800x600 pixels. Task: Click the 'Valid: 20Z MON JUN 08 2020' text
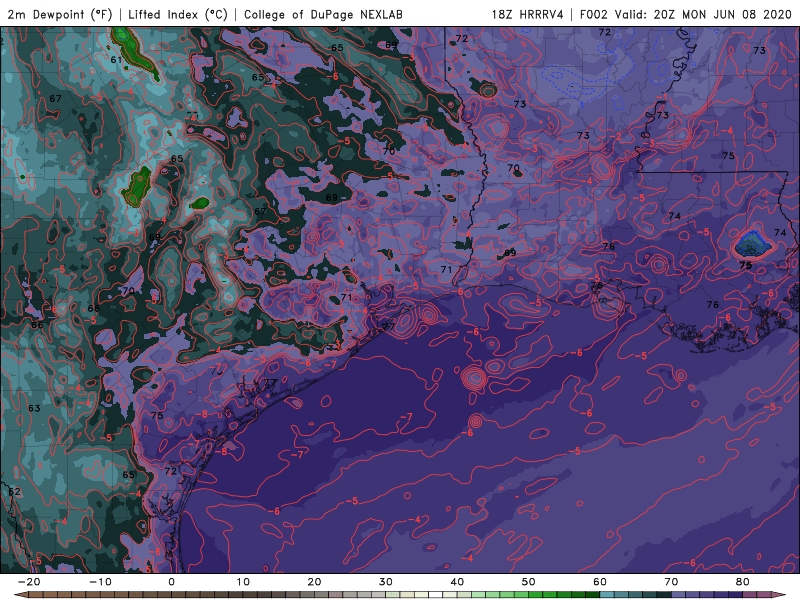point(704,14)
